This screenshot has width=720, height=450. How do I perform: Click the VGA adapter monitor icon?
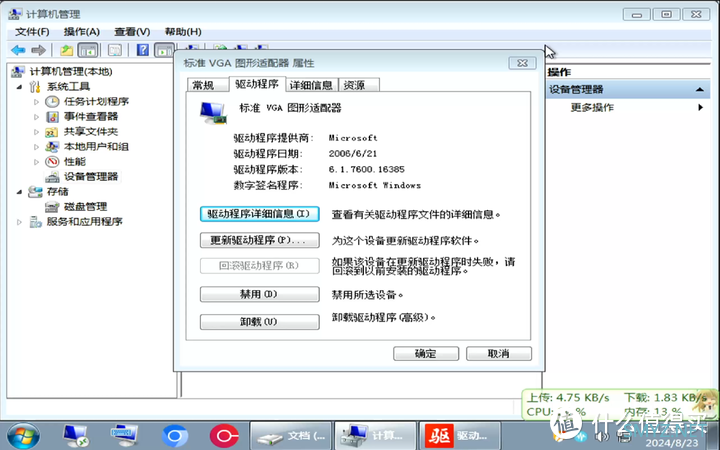[x=213, y=112]
